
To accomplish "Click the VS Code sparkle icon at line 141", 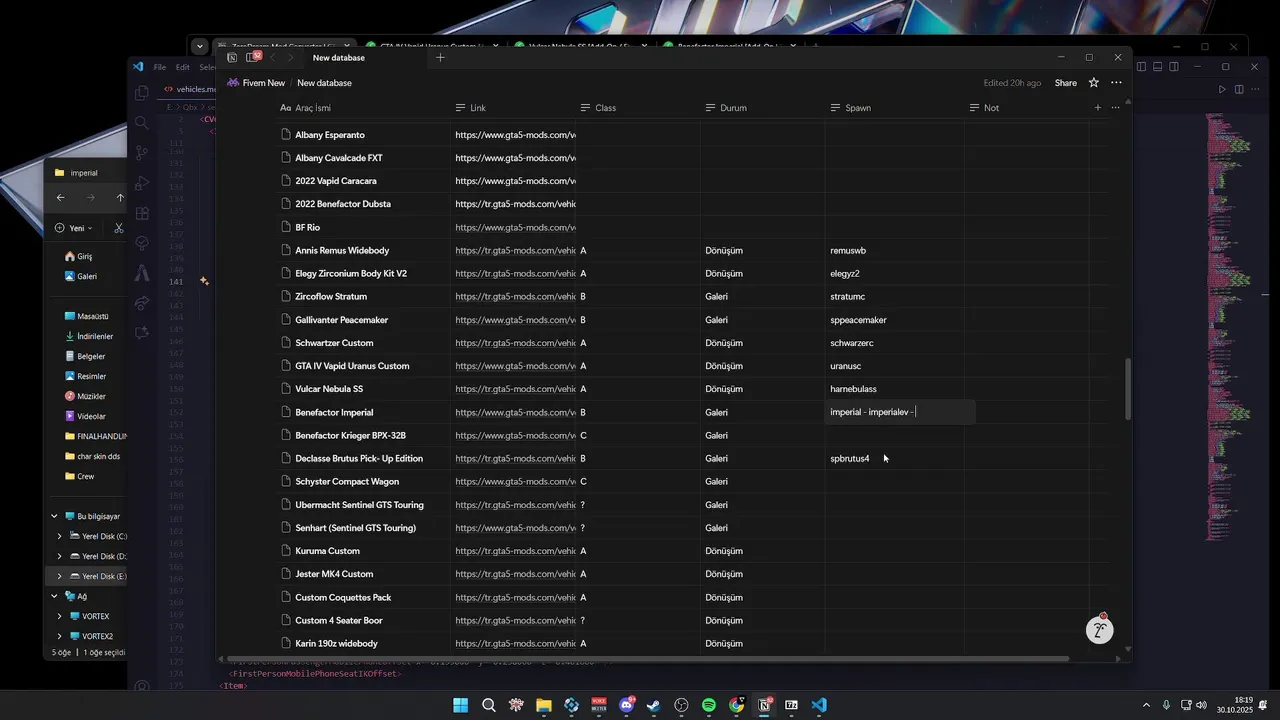I will click(x=204, y=281).
